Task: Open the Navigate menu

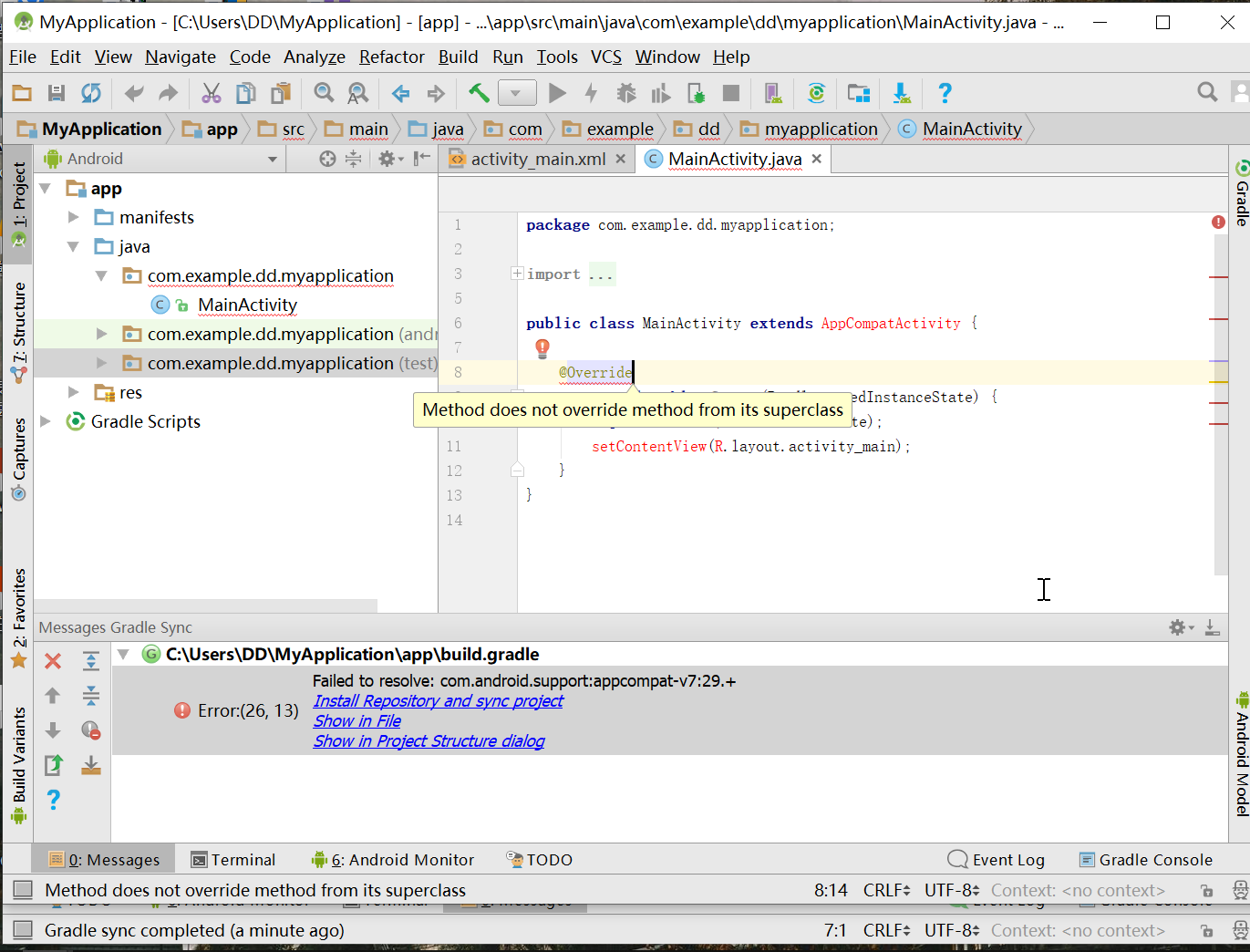Action: click(x=181, y=57)
